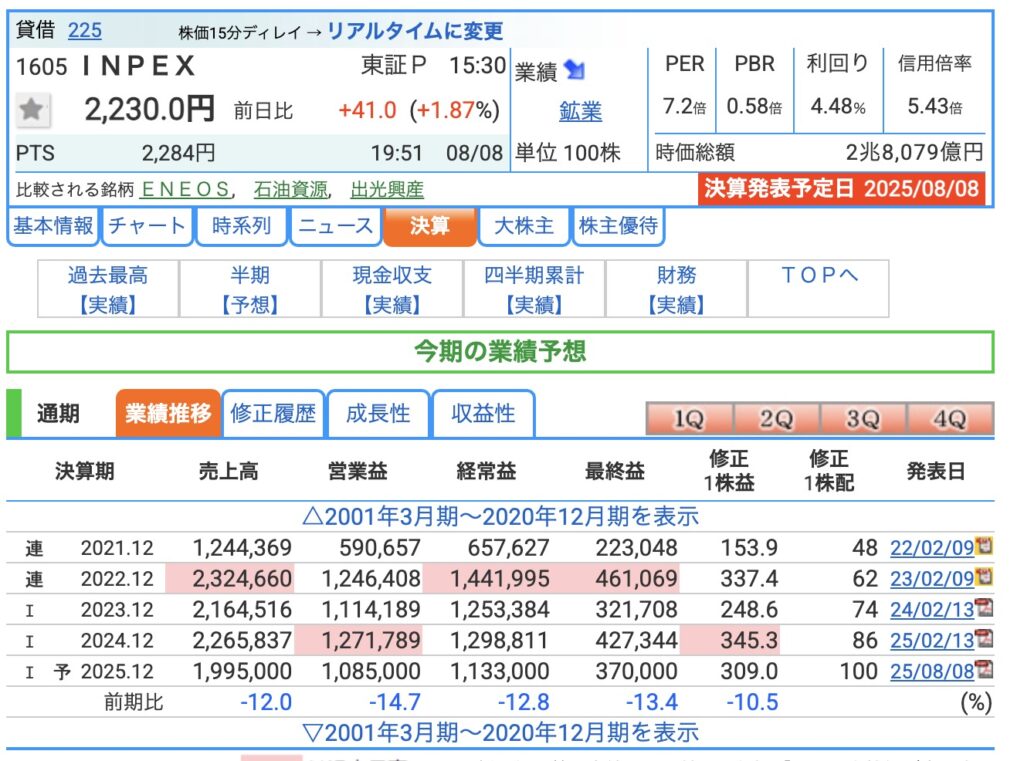Open the 時系列 tab
The image size is (1024, 761).
[x=242, y=226]
